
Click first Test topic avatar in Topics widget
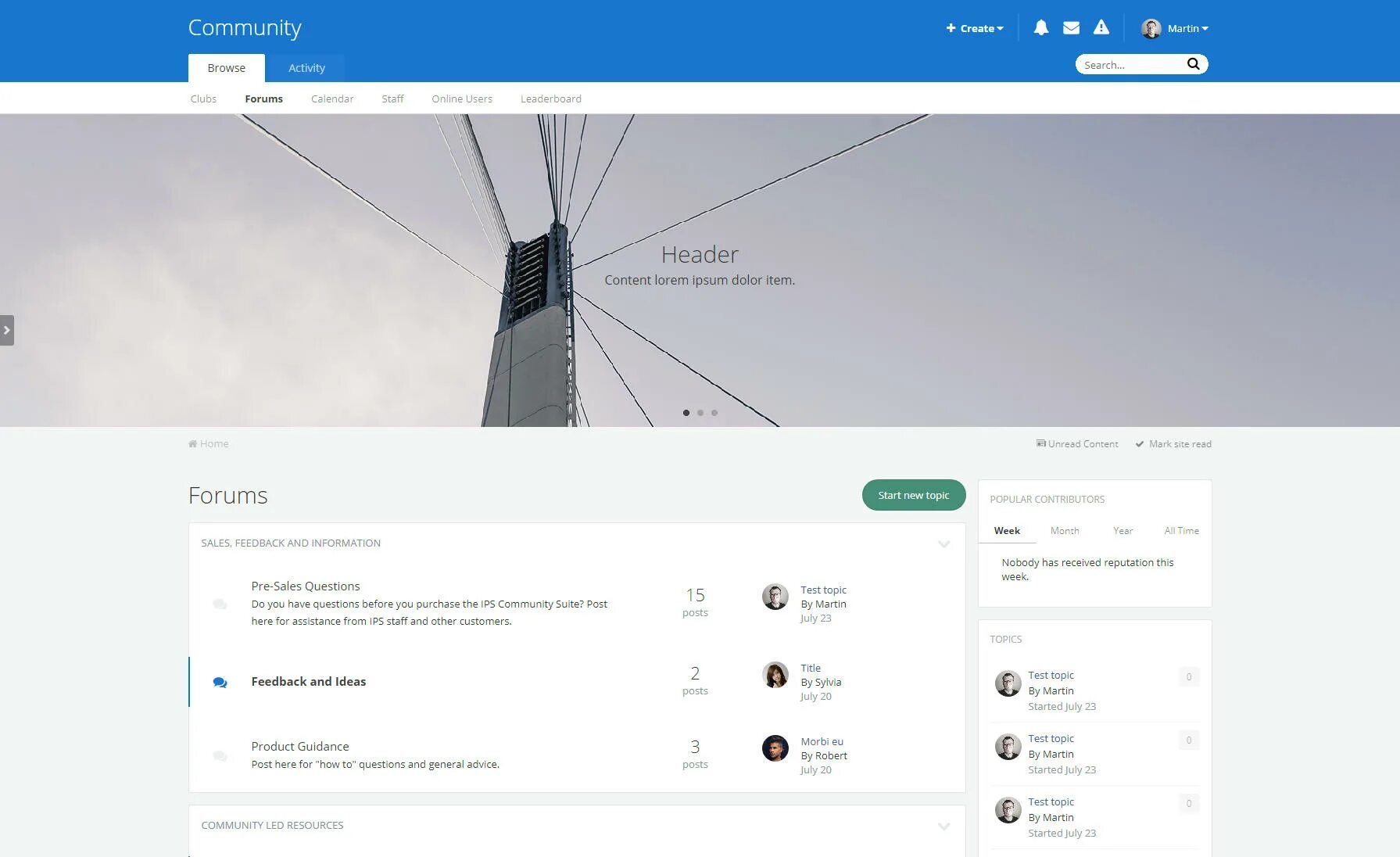(x=1008, y=683)
